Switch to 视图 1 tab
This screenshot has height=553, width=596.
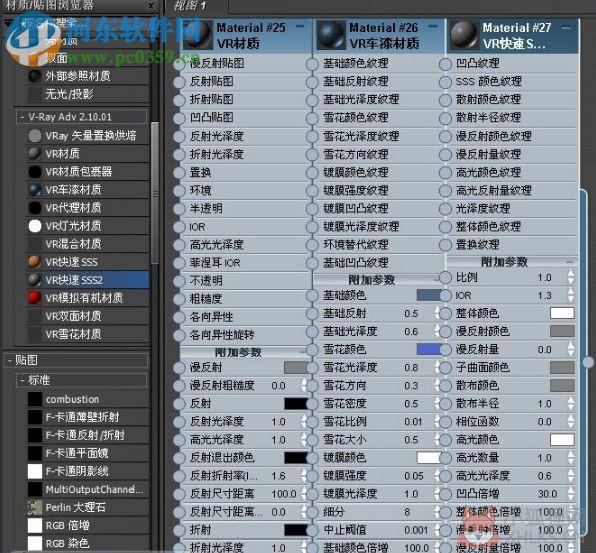(x=190, y=6)
